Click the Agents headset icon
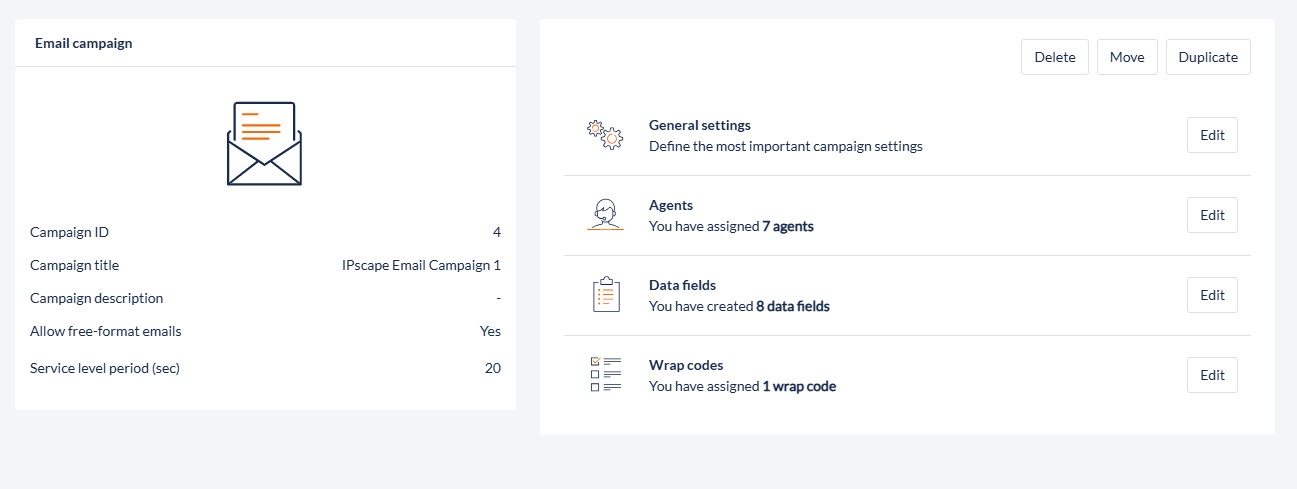1297x489 pixels. (605, 215)
